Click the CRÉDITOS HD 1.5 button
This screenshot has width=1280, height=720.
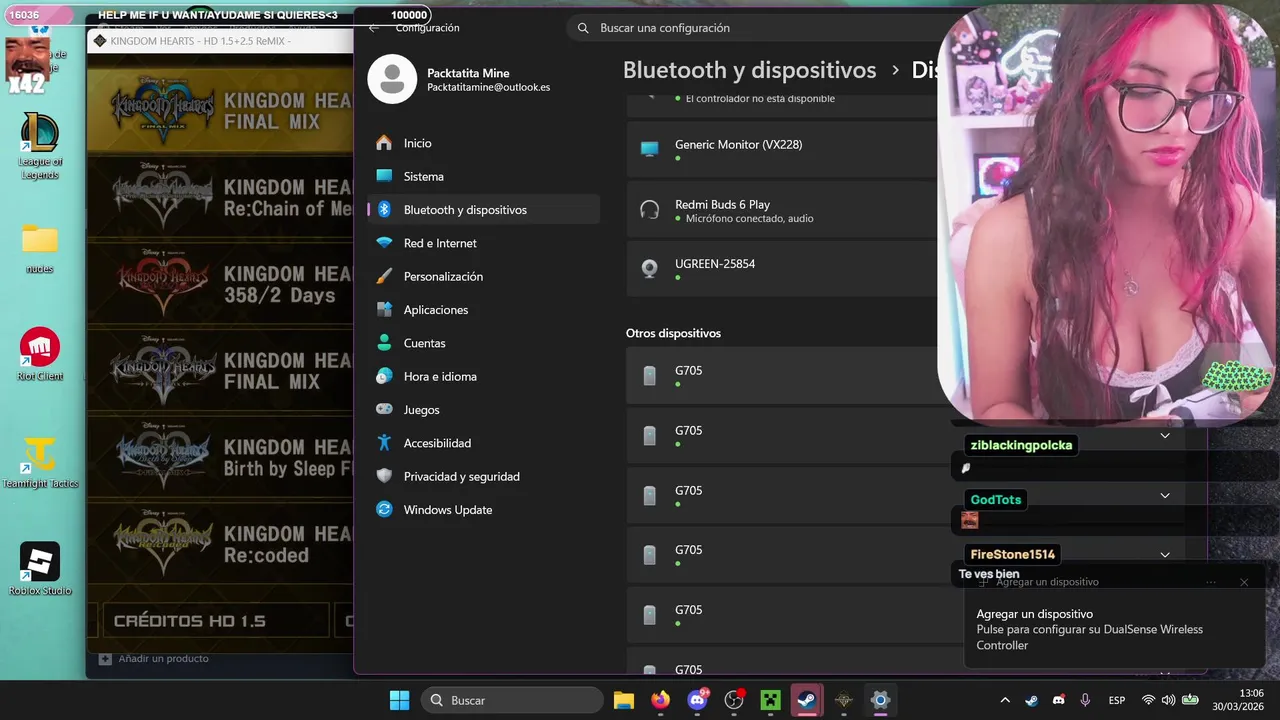click(215, 620)
